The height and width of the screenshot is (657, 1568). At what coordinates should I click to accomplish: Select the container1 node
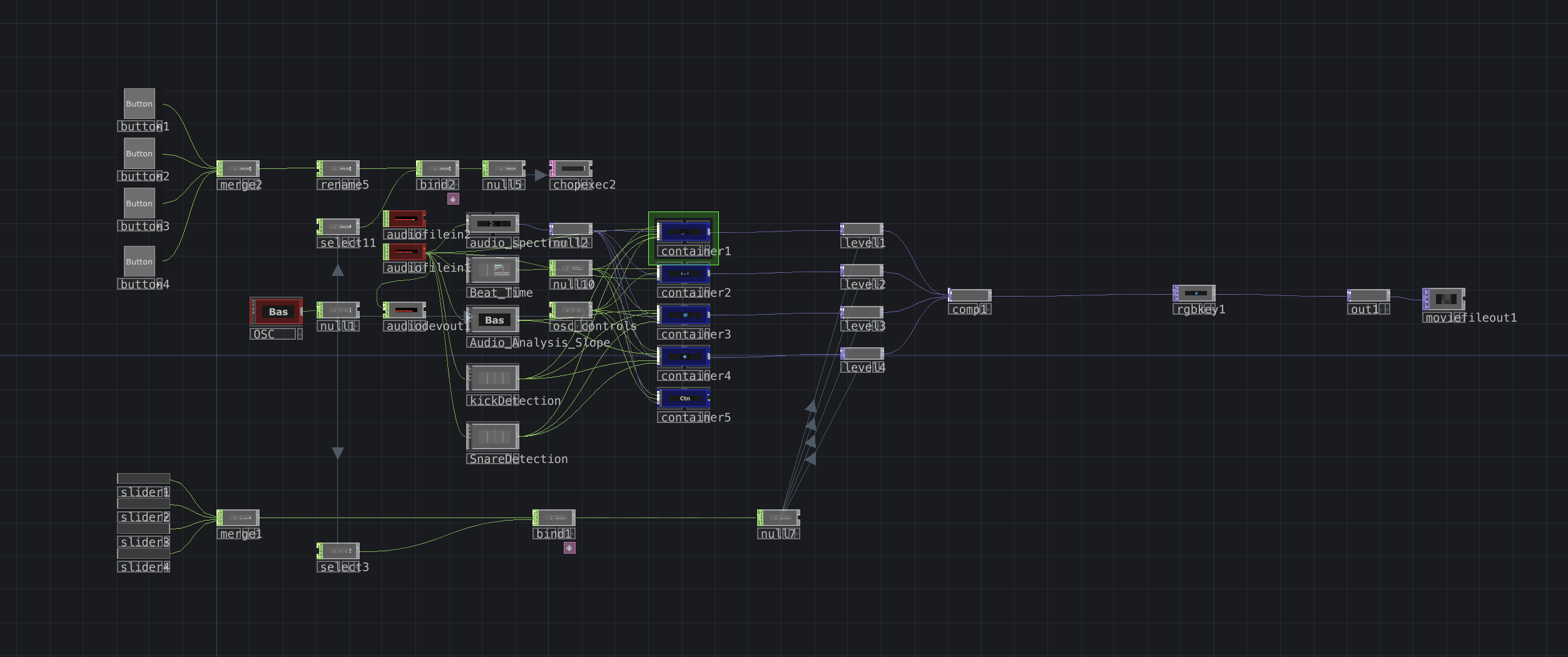click(x=684, y=232)
